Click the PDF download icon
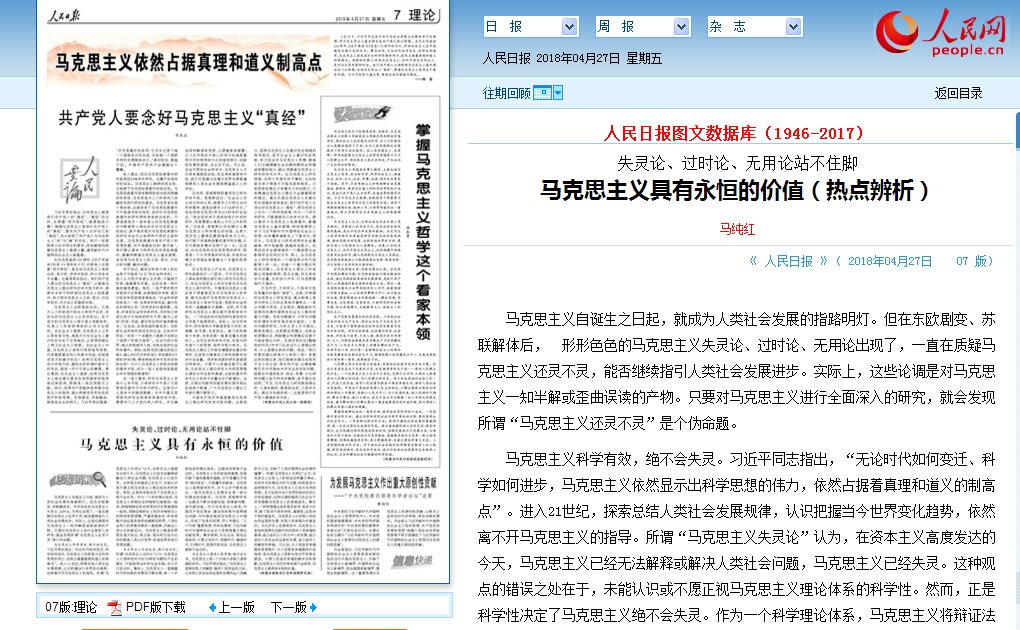1020x630 pixels. tap(115, 607)
